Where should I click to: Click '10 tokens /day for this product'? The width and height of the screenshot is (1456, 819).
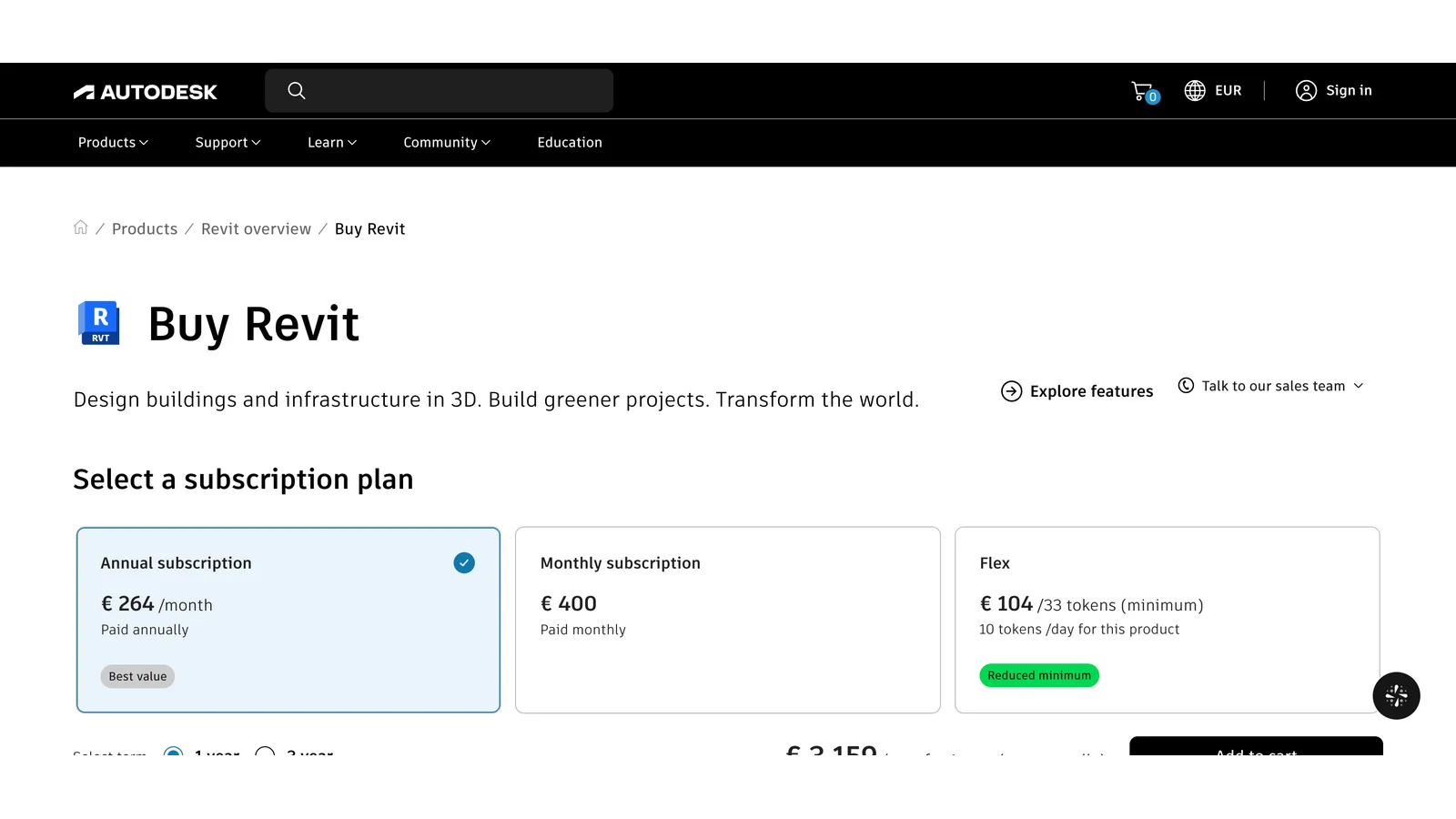pos(1079,629)
